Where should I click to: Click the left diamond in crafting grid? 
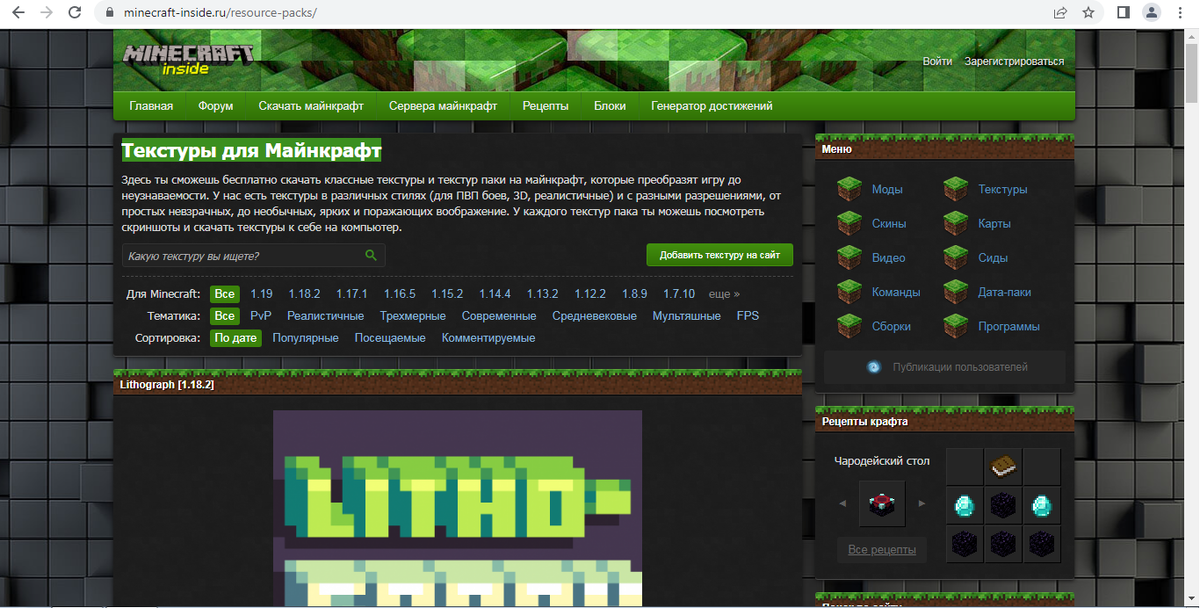pos(965,504)
